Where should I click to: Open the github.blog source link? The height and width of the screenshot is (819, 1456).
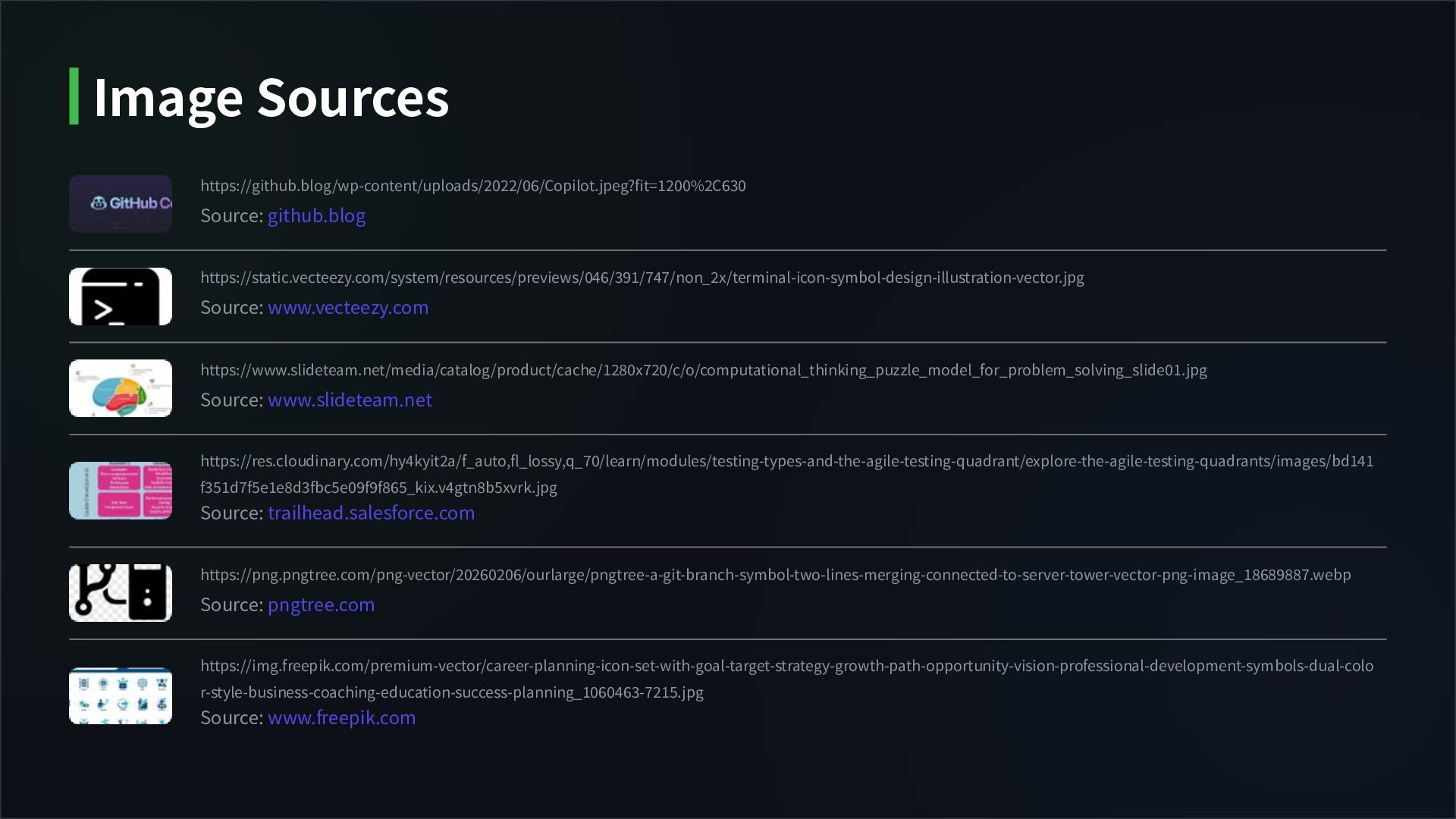pos(316,216)
